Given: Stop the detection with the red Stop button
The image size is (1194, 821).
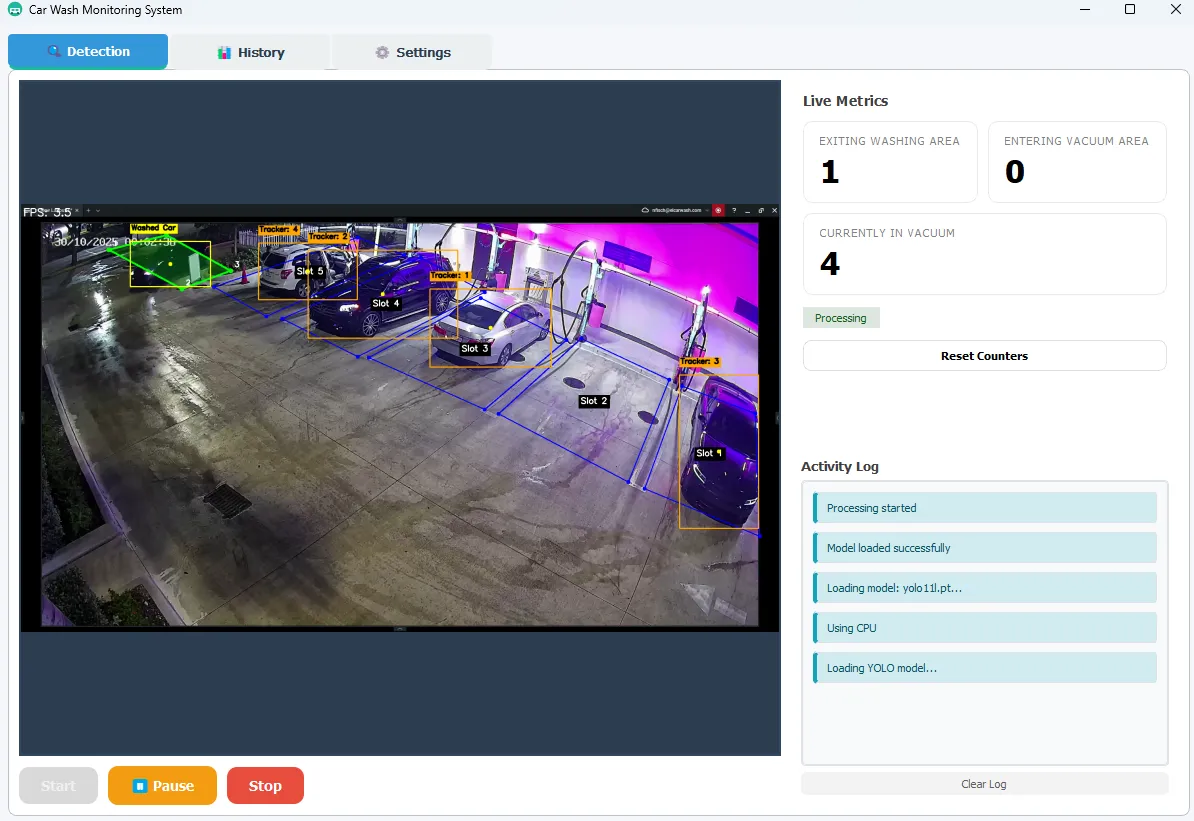Looking at the screenshot, I should click(x=265, y=785).
